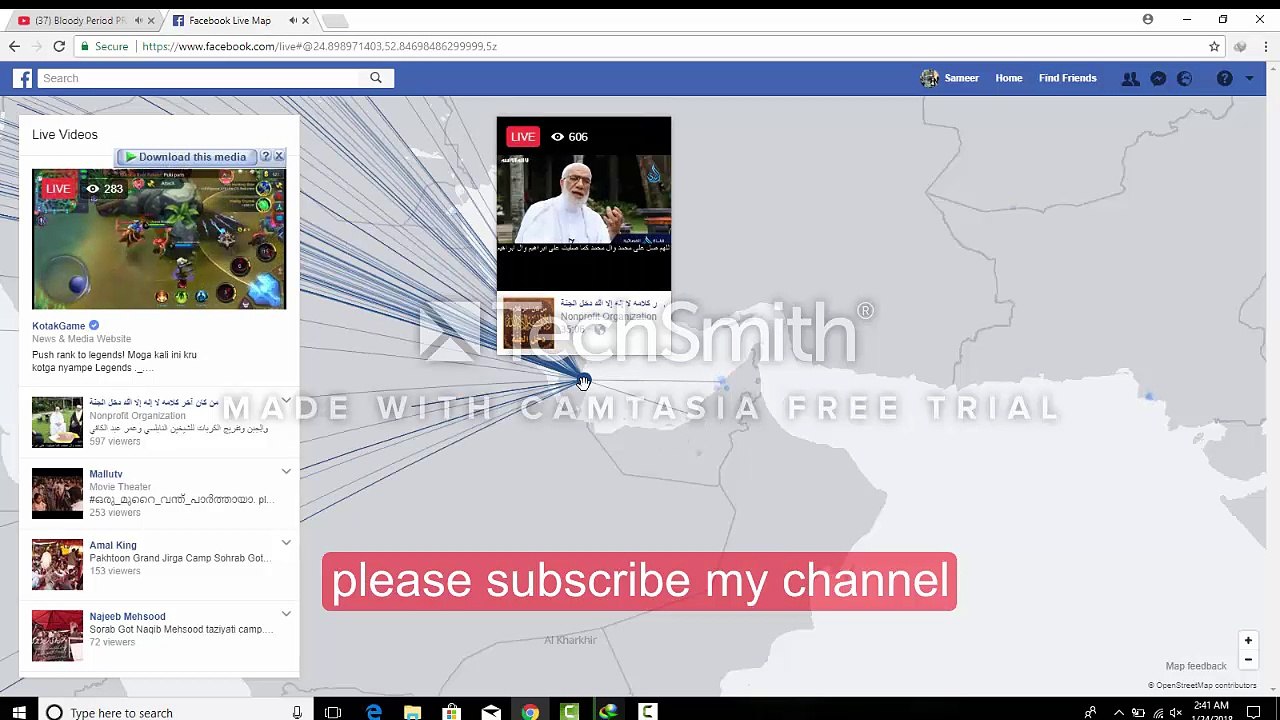Viewport: 1280px width, 720px height.
Task: Open the Windows Start menu
Action: click(19, 712)
